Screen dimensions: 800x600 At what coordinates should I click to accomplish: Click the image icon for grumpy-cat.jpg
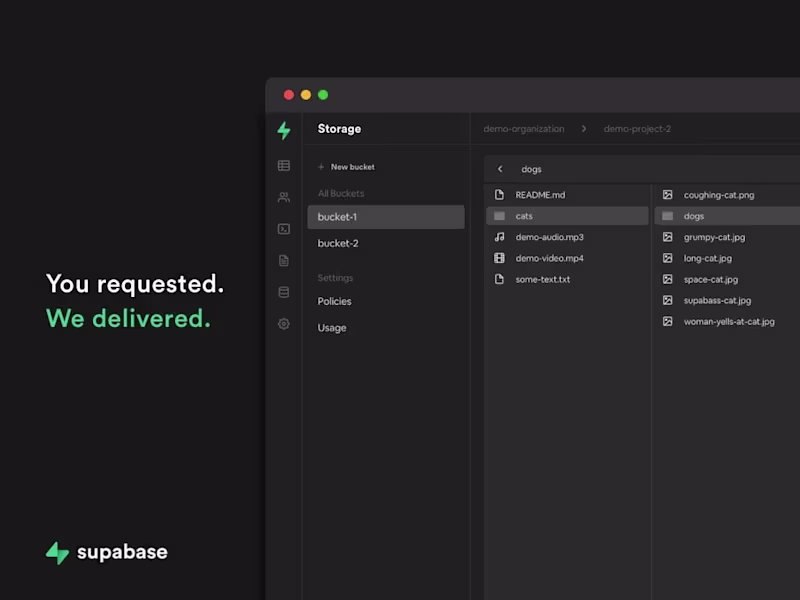pos(667,237)
